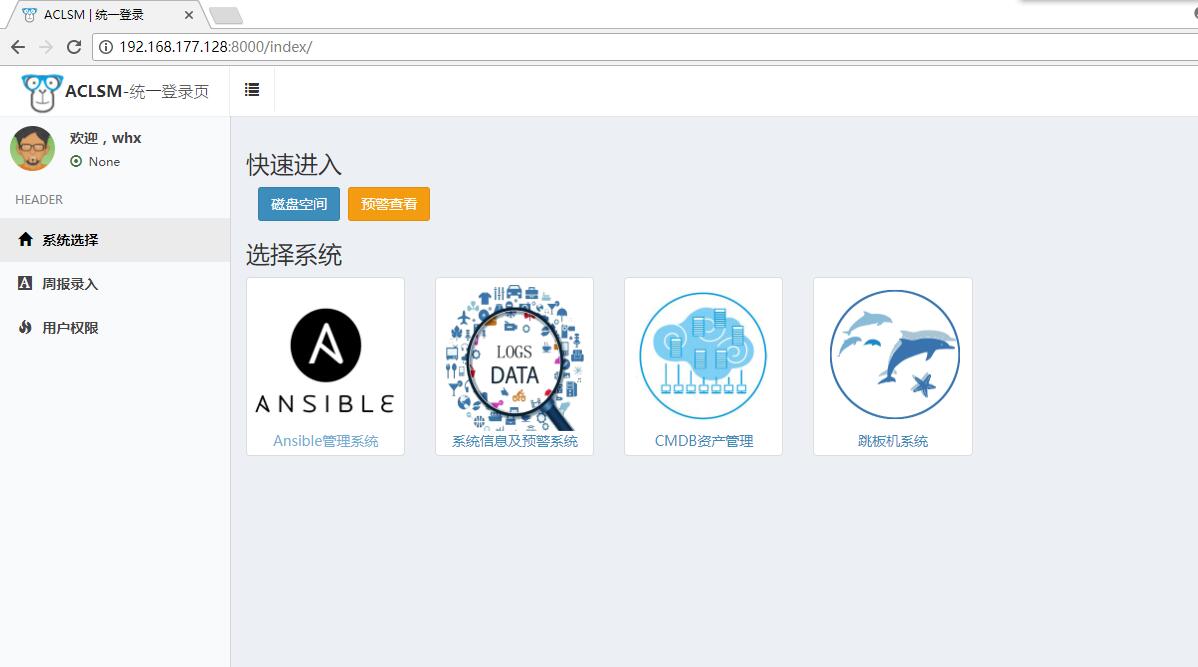
Task: Click the flame icon beside 用户权限
Action: (x=25, y=328)
